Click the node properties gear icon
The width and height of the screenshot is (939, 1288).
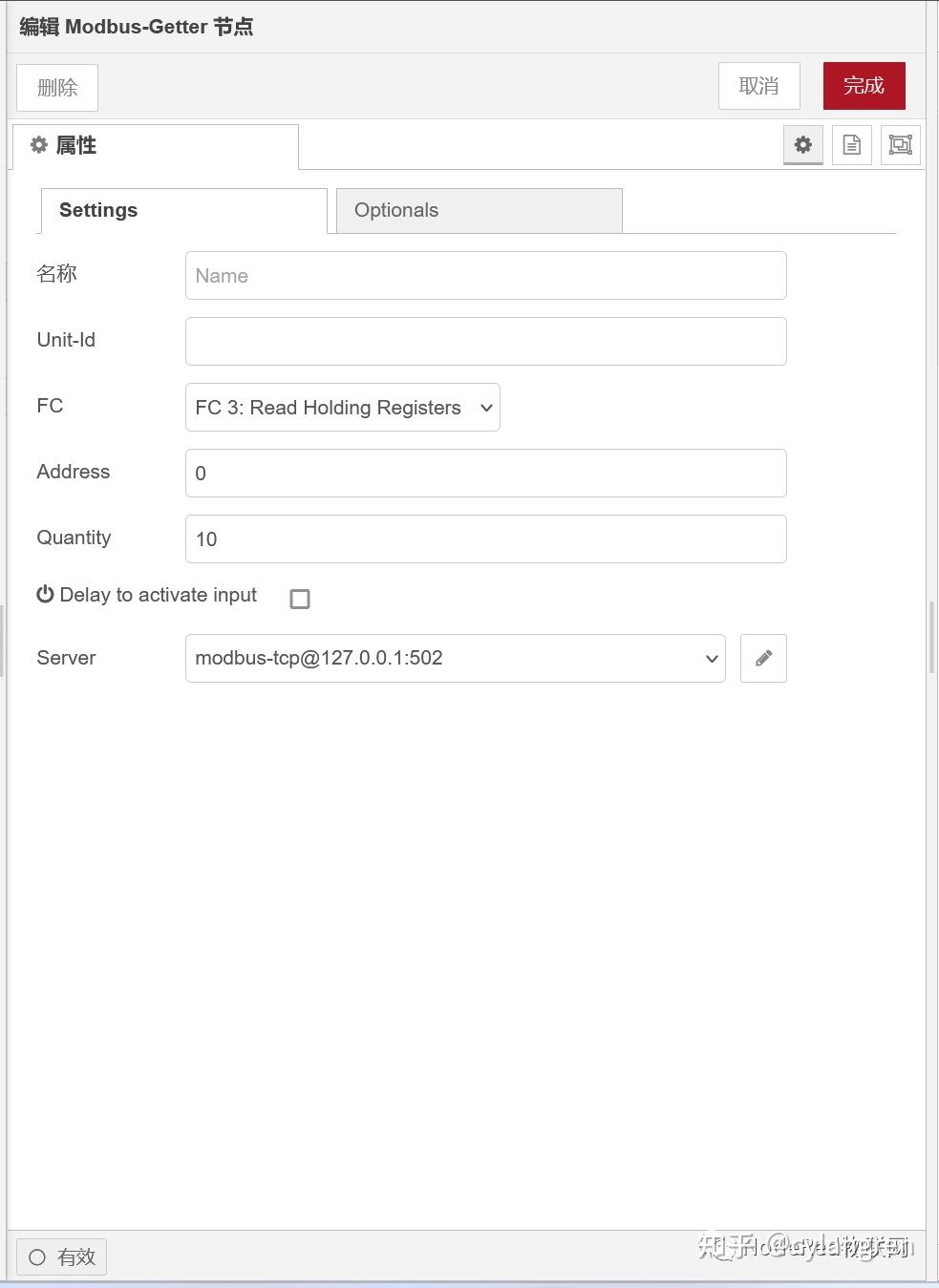802,145
